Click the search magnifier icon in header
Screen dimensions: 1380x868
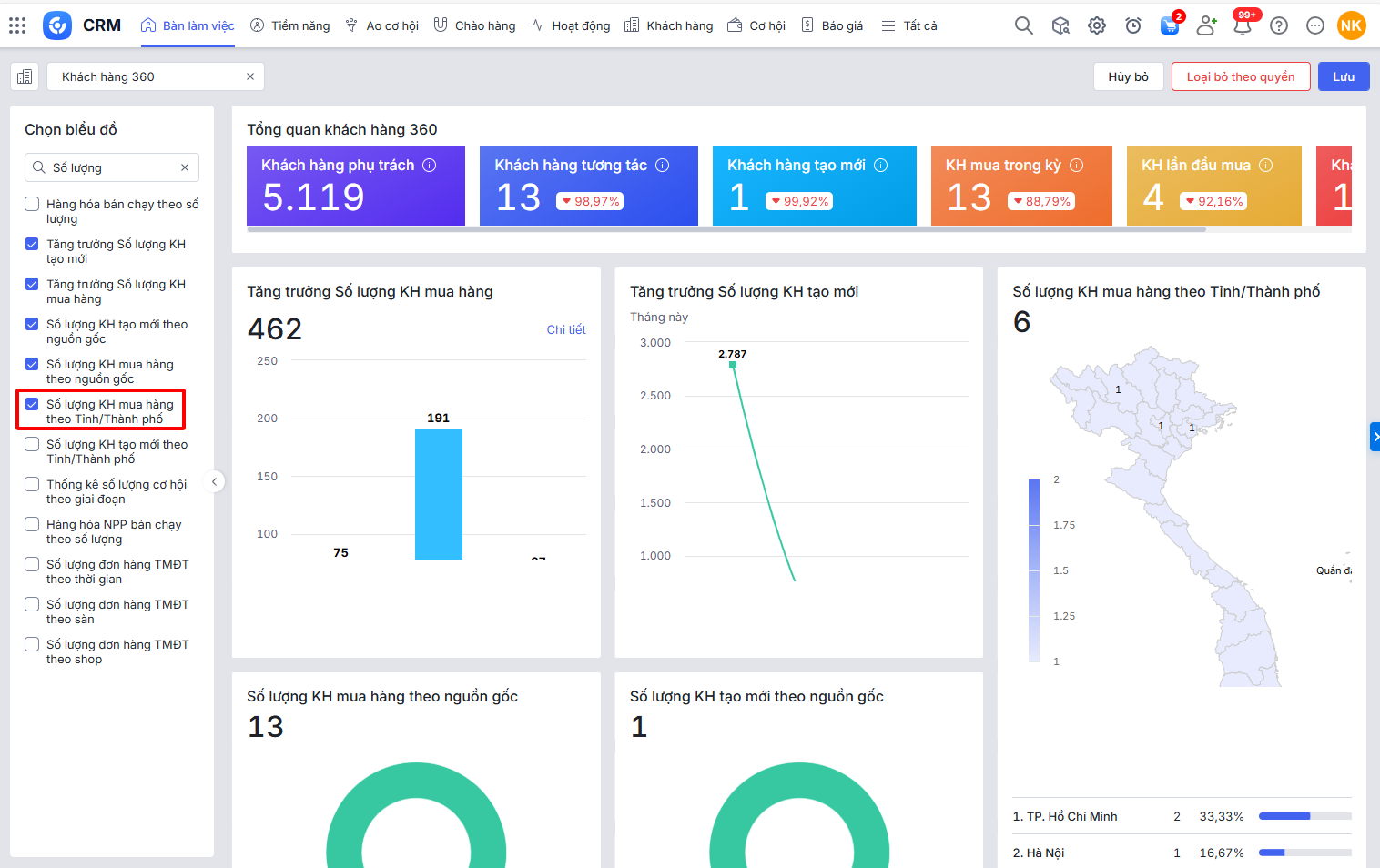pyautogui.click(x=1024, y=25)
